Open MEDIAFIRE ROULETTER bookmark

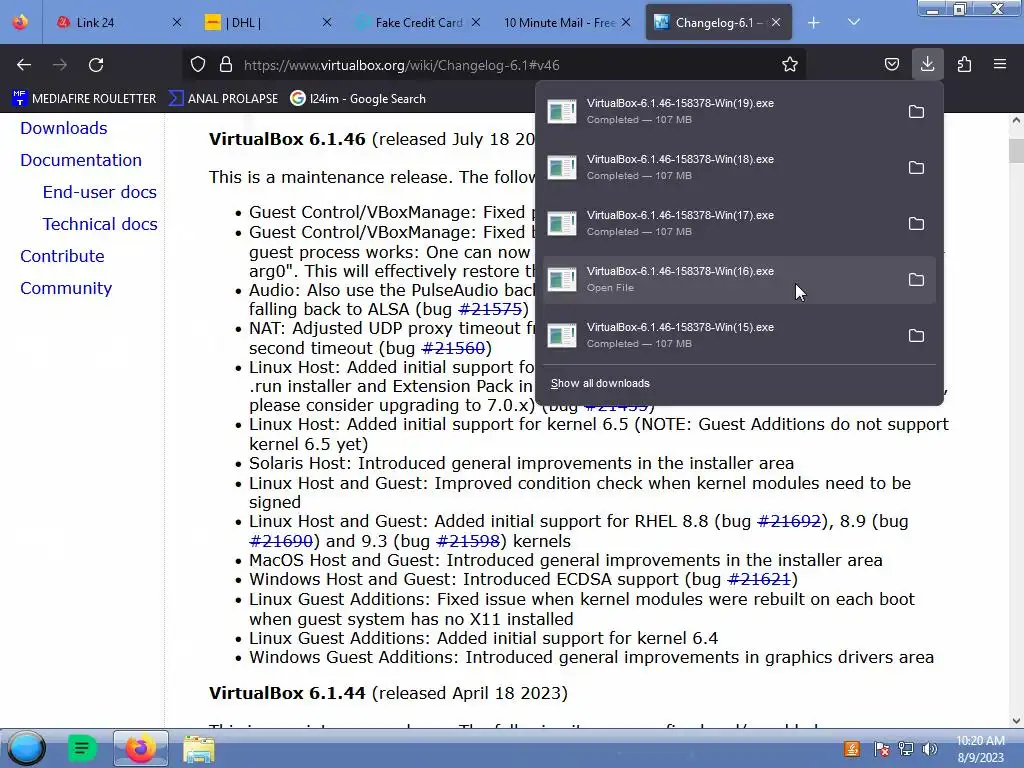84,99
